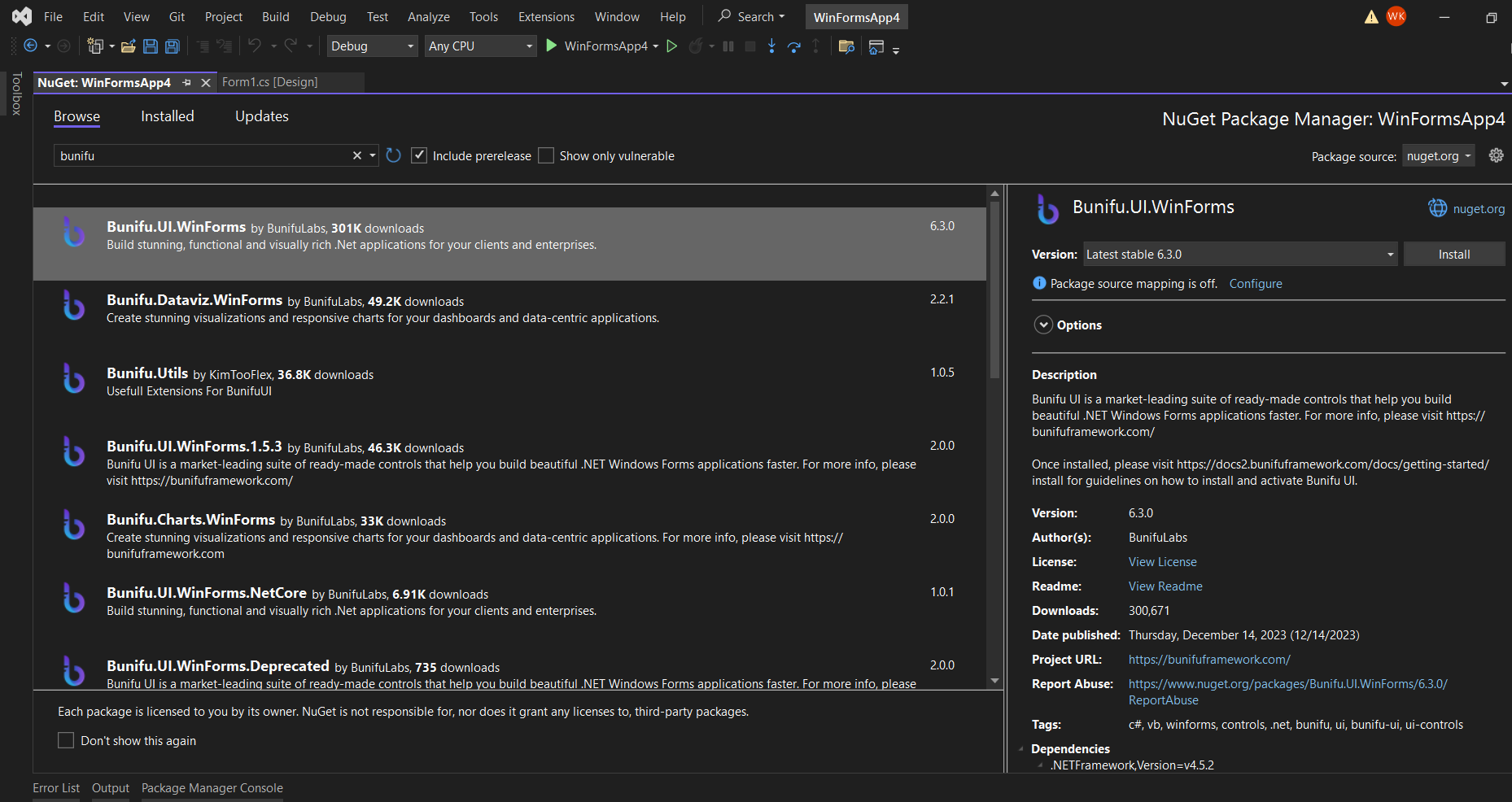Click the Search box in title bar
1512x802 pixels.
click(x=753, y=16)
